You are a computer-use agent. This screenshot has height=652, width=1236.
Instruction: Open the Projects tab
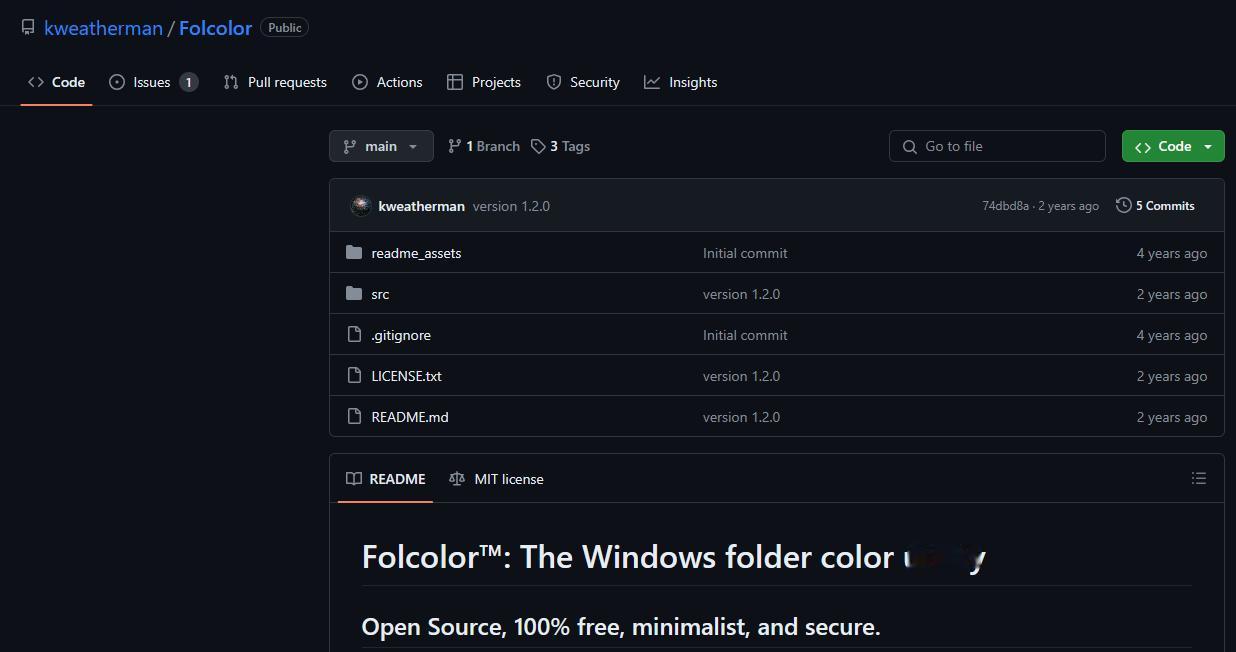click(x=484, y=82)
